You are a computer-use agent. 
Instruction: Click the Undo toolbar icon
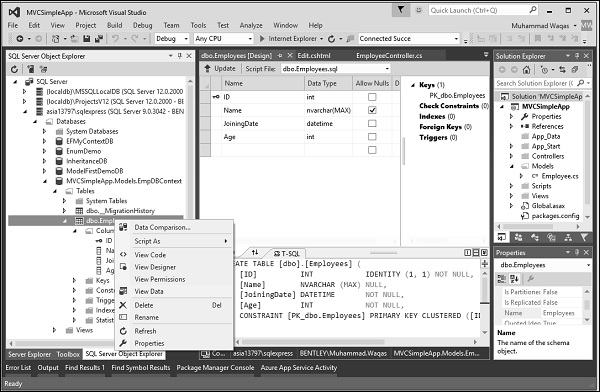115,39
